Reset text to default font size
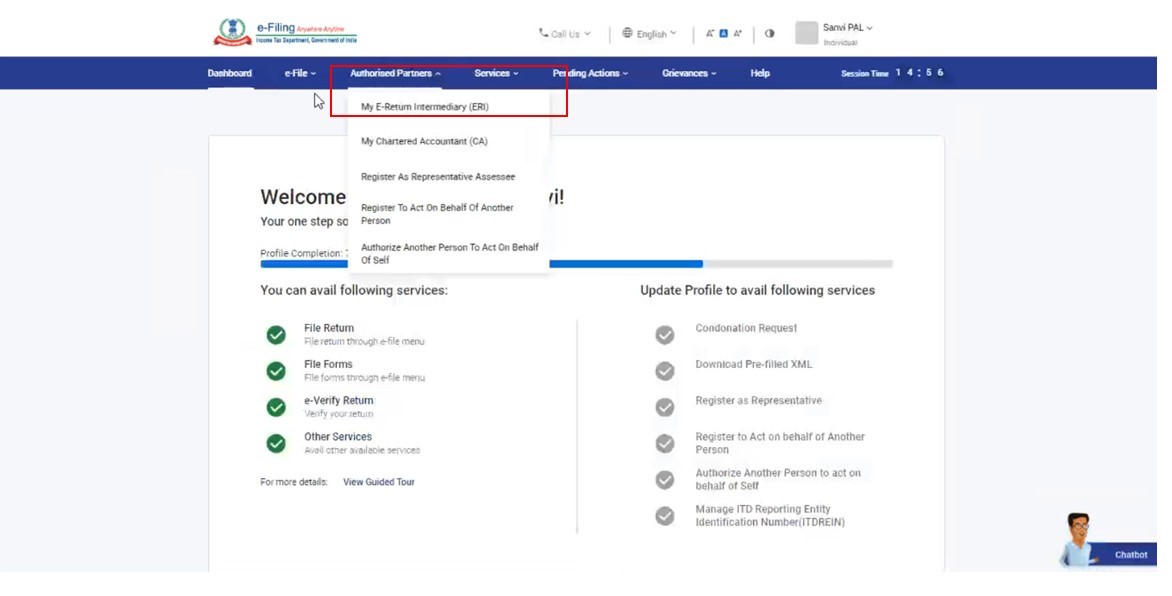The image size is (1172, 596). coord(724,34)
